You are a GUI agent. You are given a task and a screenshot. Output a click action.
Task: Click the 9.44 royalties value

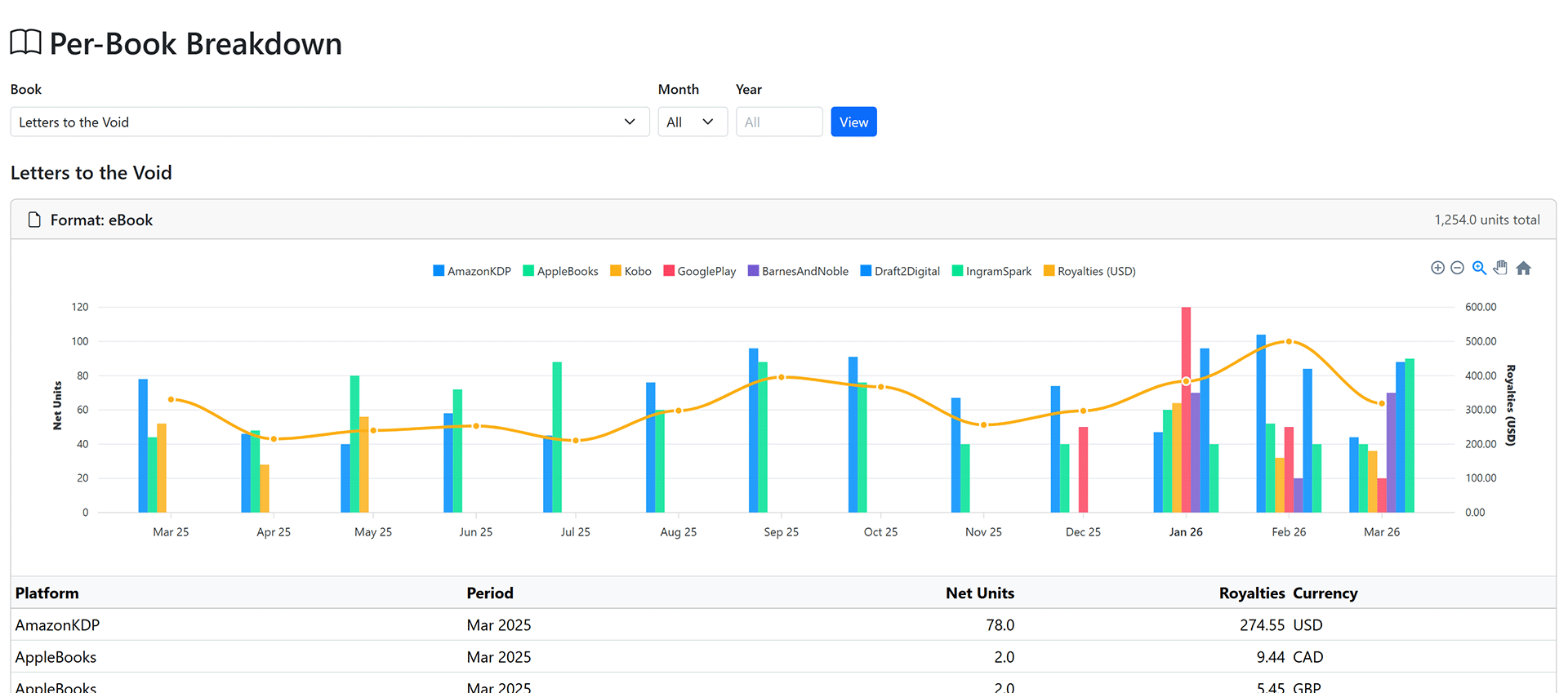point(1271,657)
